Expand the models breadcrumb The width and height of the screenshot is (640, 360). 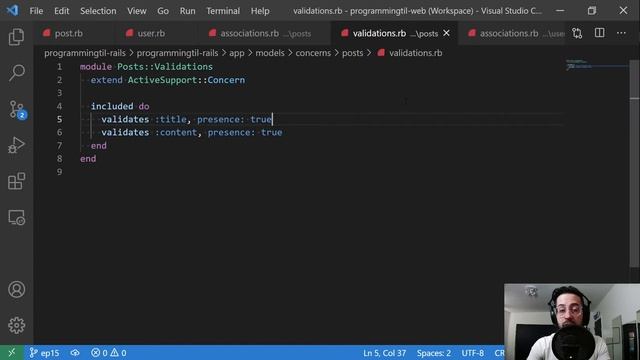coord(270,53)
